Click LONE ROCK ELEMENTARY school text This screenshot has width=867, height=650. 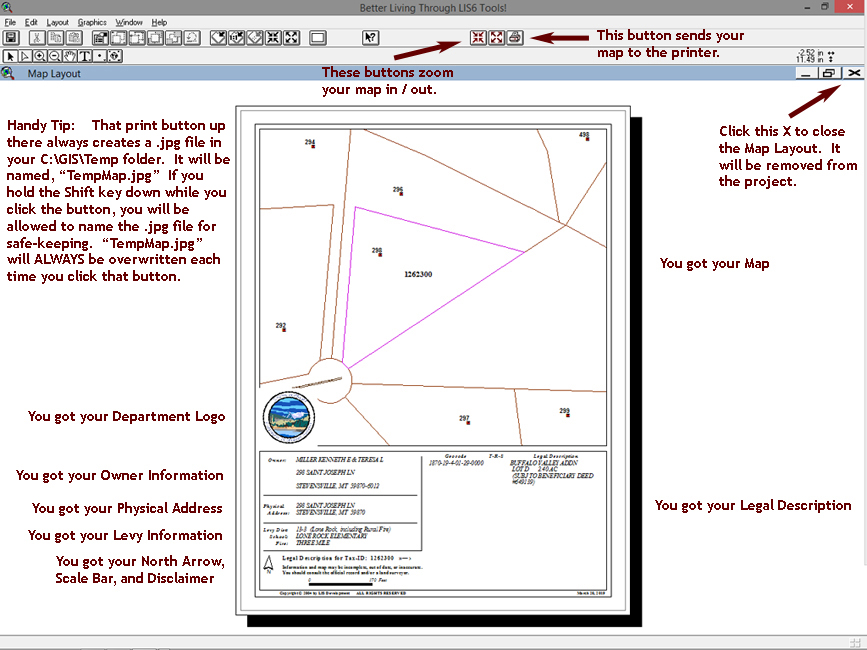(331, 536)
